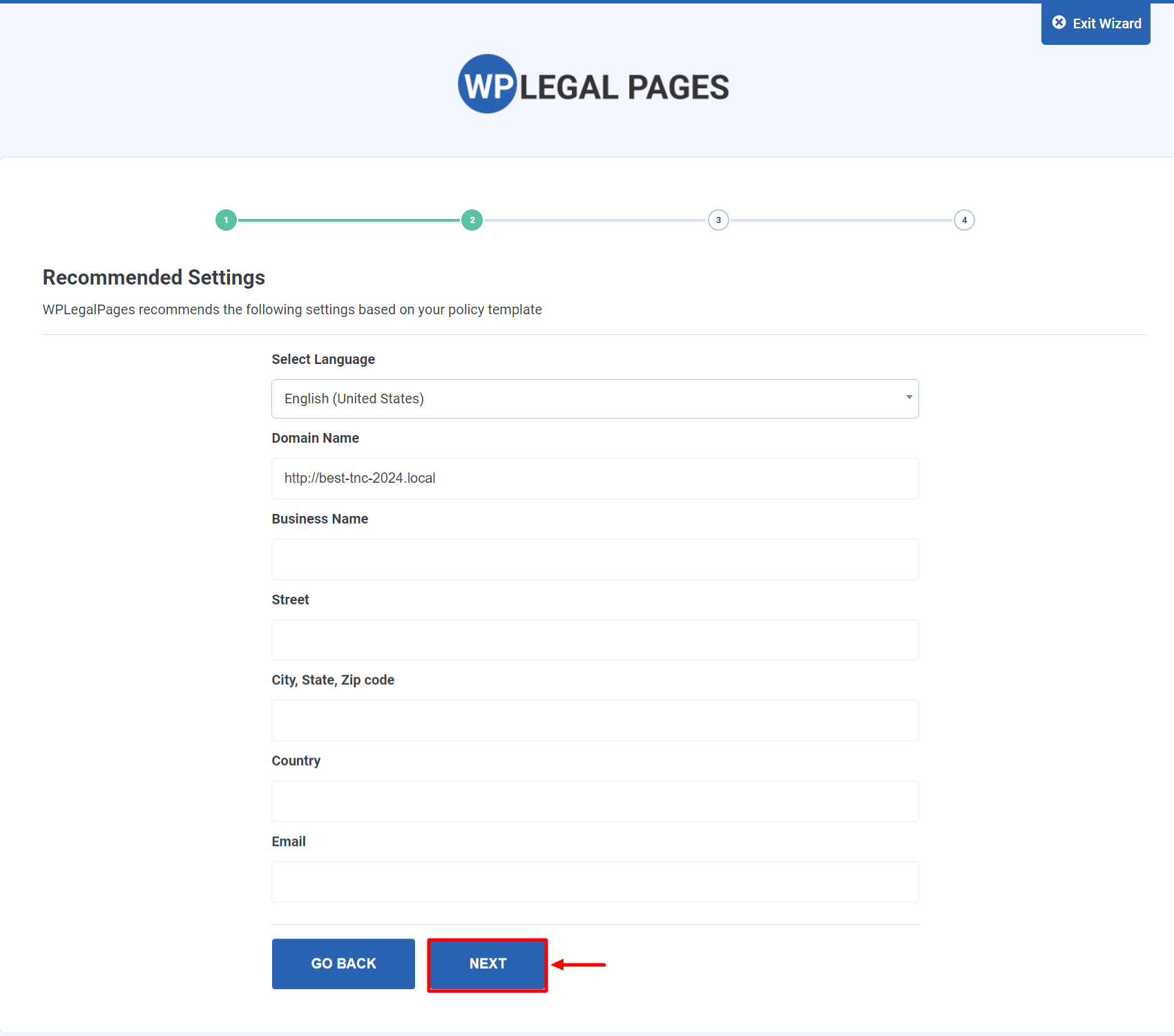Select step 3 circle in progress bar
The image size is (1174, 1036).
718,220
